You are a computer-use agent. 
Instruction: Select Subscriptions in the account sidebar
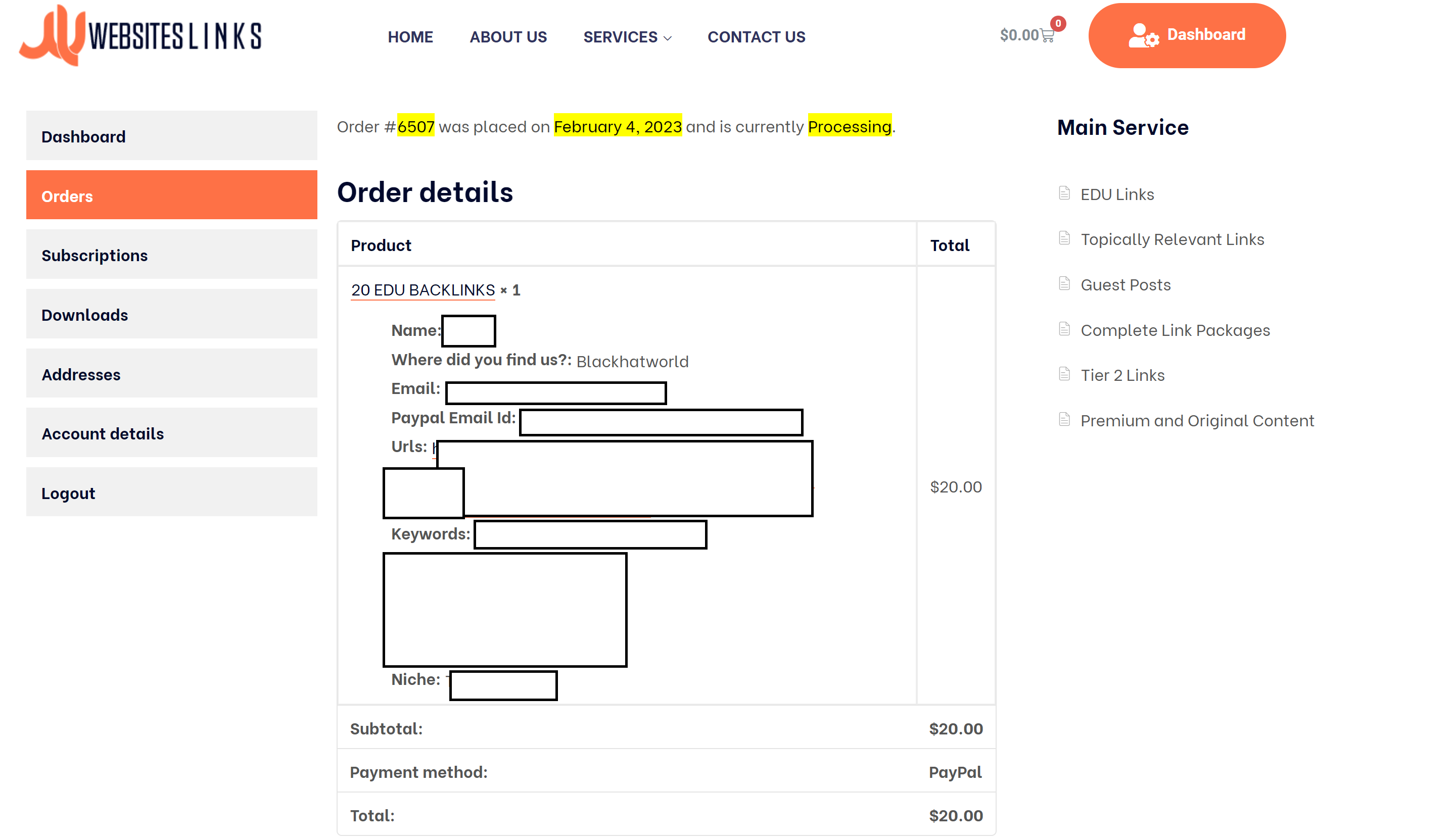(172, 255)
